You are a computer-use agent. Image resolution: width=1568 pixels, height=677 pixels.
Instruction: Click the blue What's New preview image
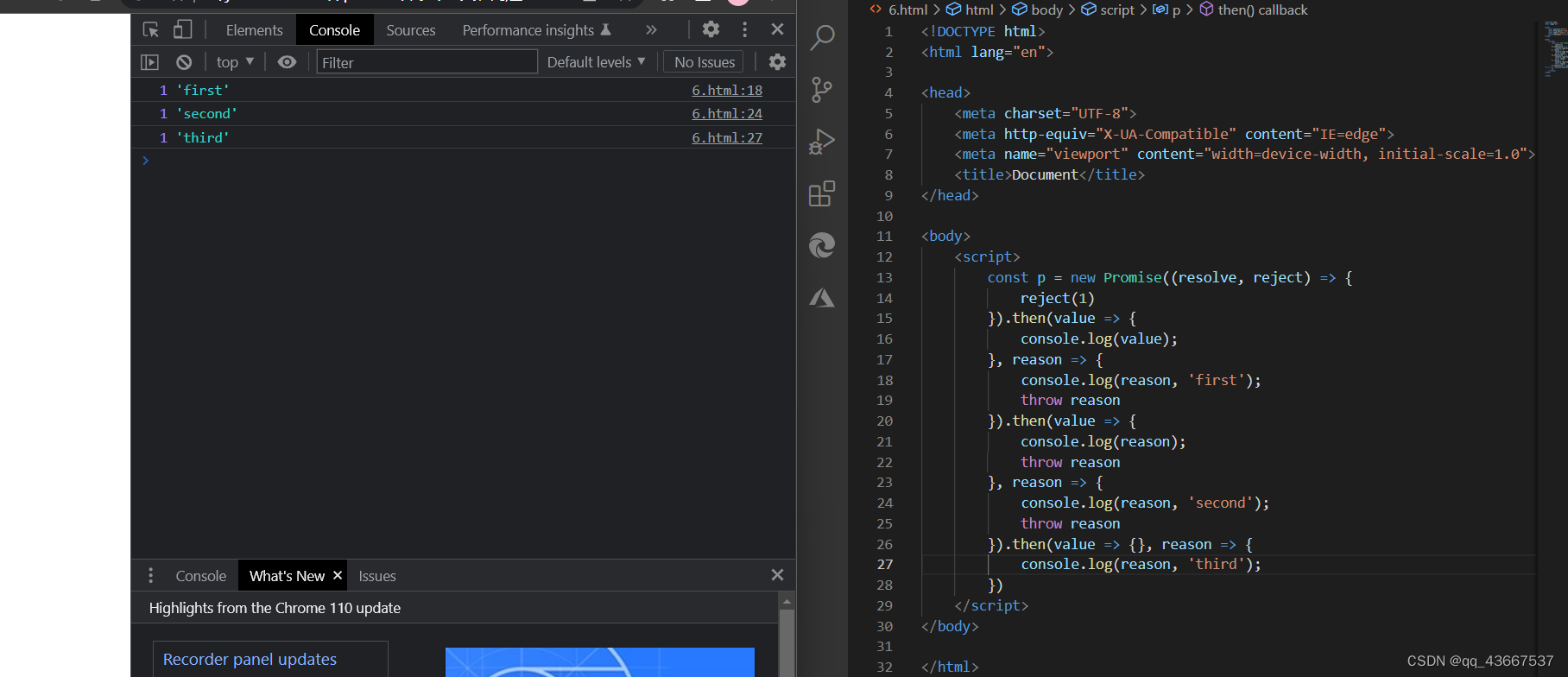[x=600, y=662]
